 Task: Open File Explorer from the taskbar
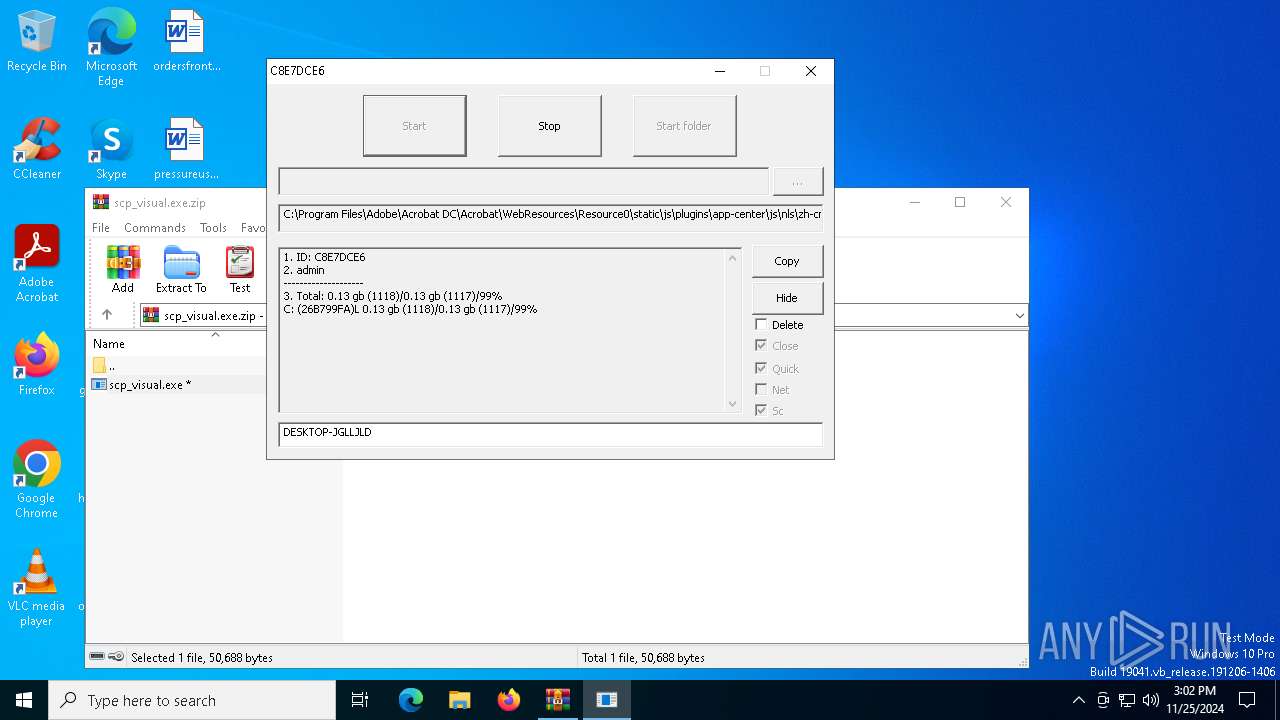[460, 700]
